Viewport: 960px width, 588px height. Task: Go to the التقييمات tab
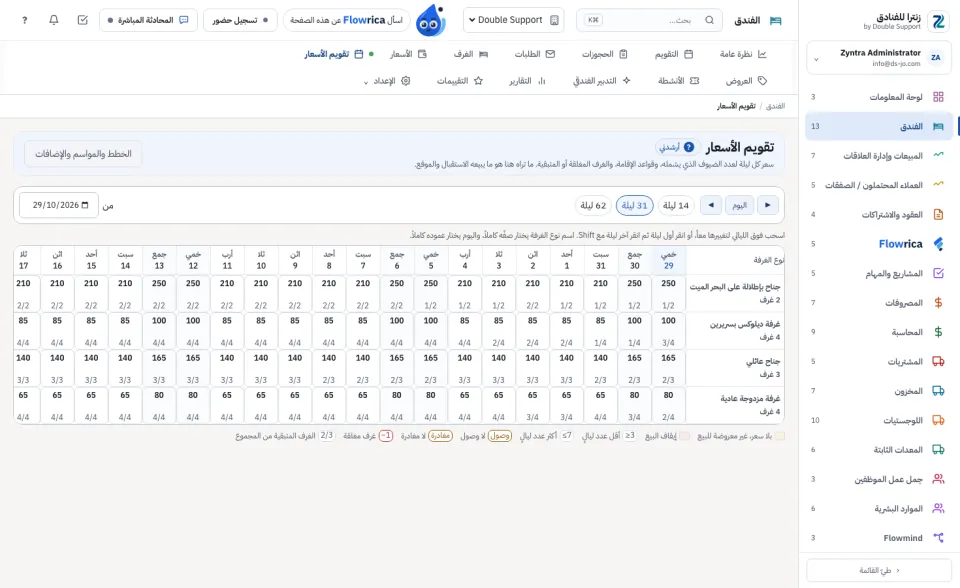pyautogui.click(x=460, y=81)
